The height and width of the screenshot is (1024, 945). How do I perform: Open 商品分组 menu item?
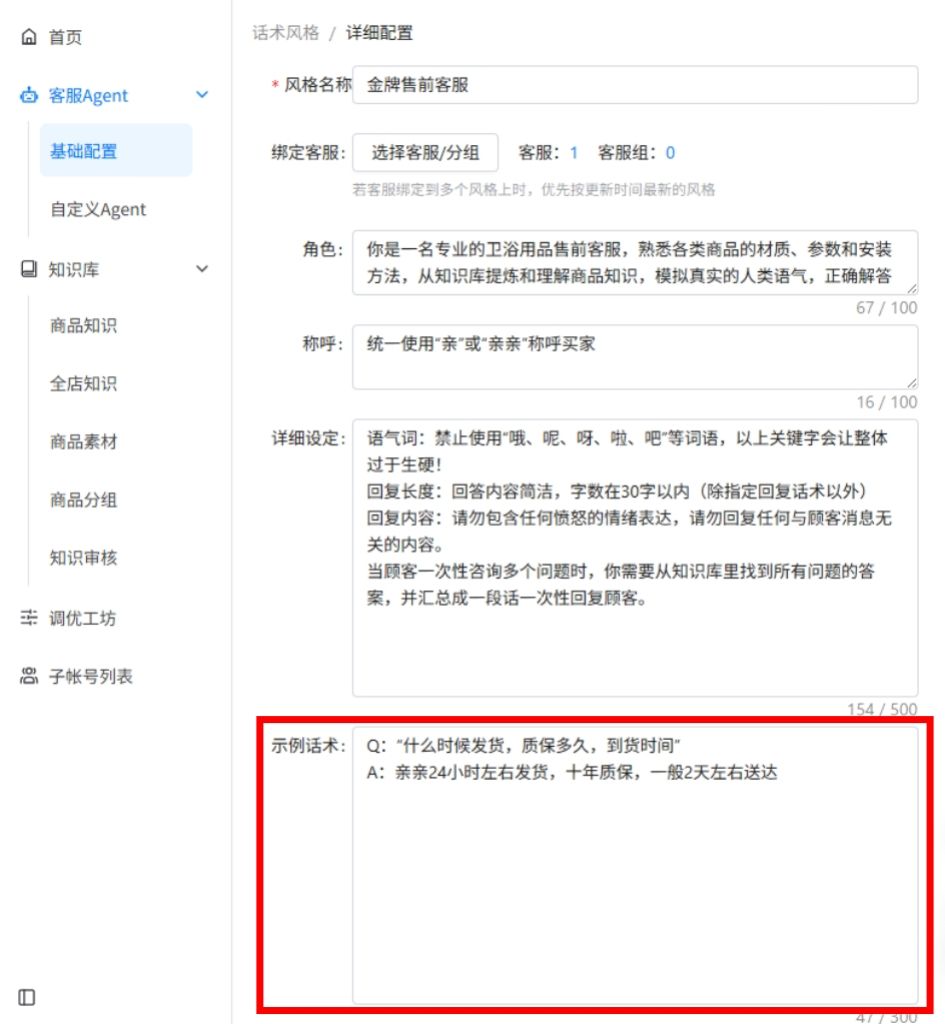click(x=84, y=500)
